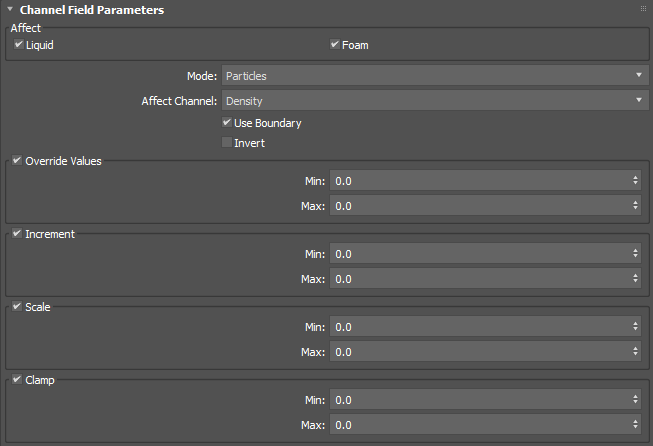Click the Override Values Max spinner arrows
The width and height of the screenshot is (653, 446).
click(x=636, y=206)
